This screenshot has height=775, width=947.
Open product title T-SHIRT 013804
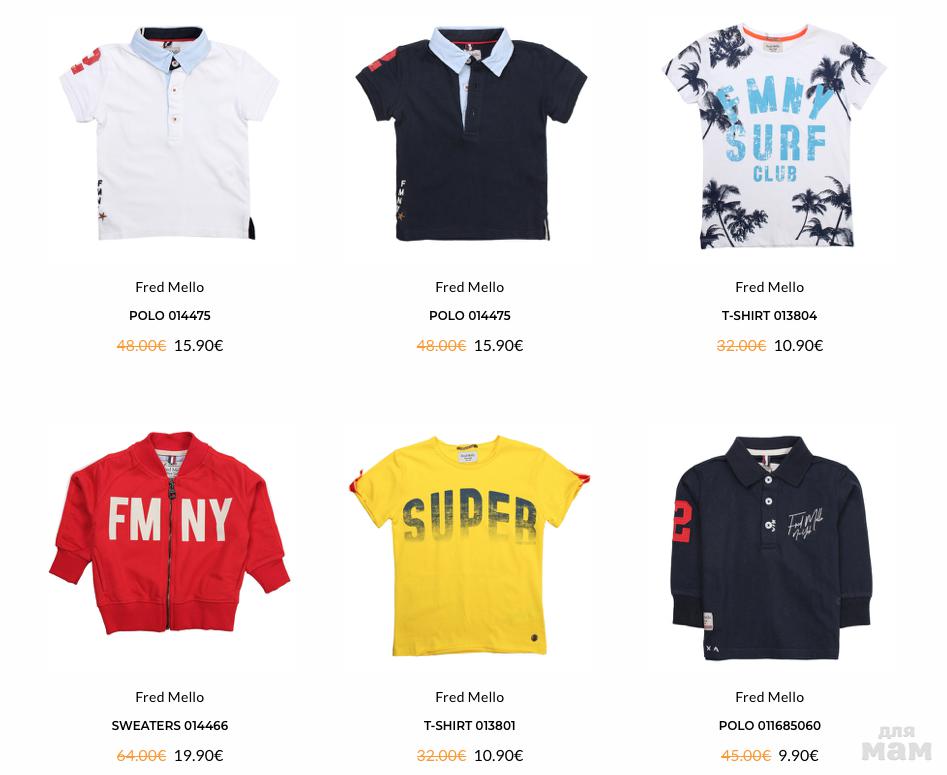coord(769,315)
